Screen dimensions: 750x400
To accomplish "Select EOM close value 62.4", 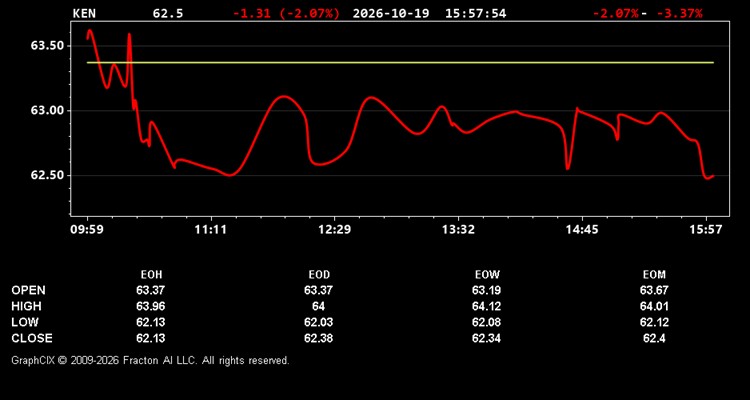I will 654,338.
